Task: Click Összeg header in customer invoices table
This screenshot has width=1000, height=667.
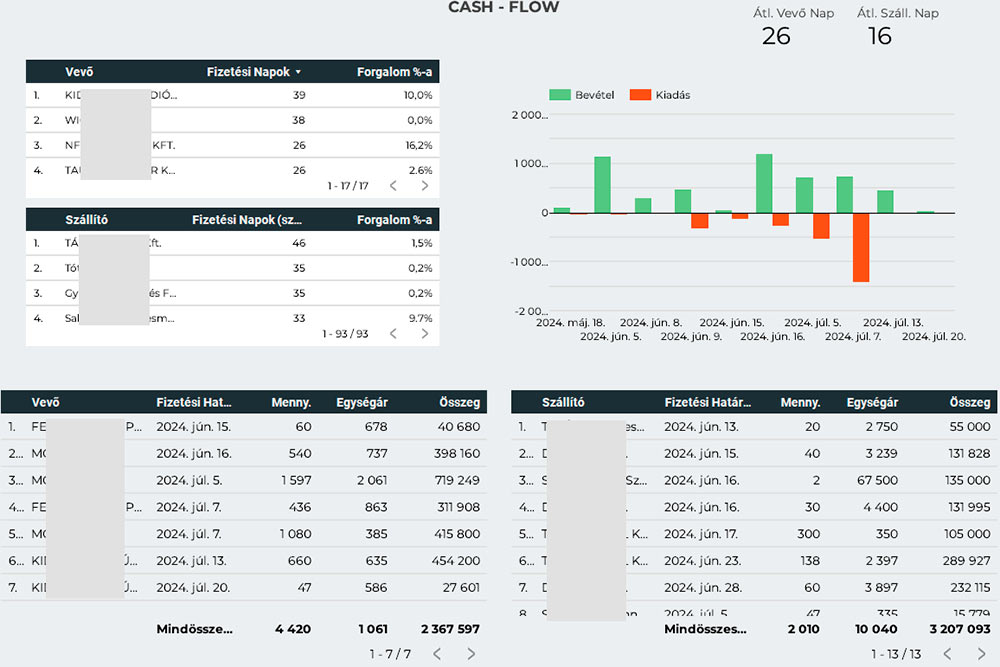Action: [x=460, y=403]
